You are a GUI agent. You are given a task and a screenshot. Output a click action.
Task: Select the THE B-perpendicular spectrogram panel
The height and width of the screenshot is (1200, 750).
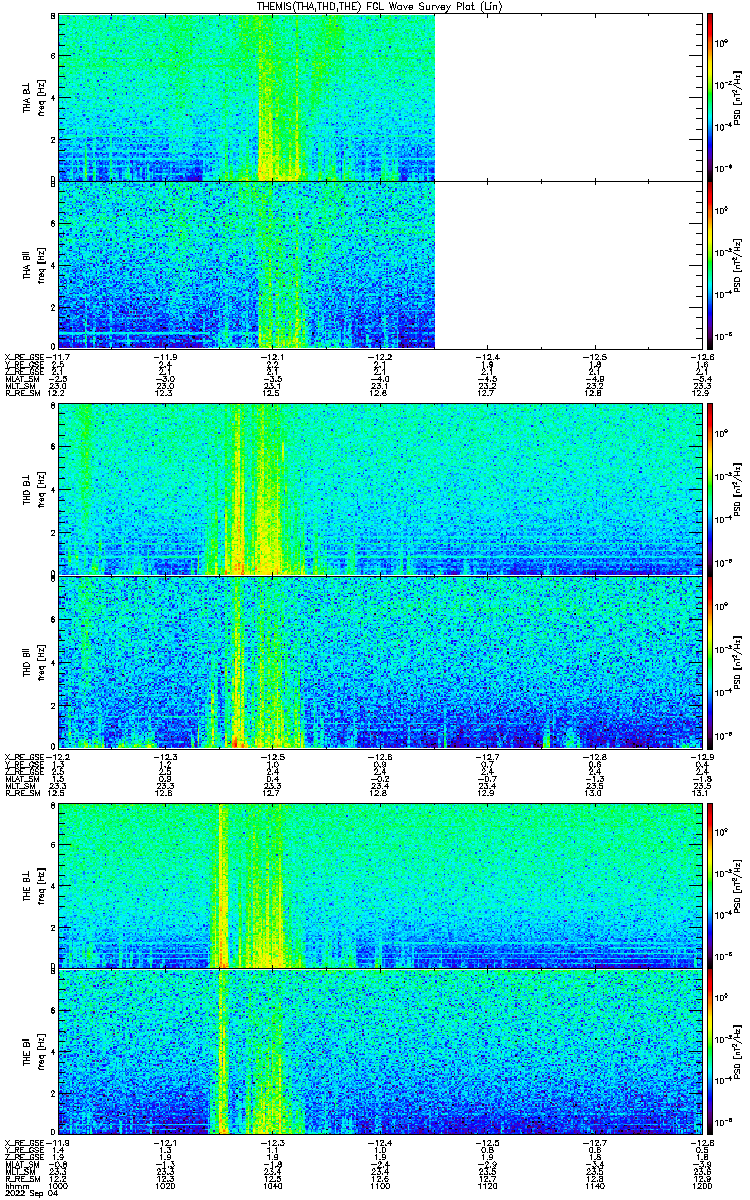[379, 885]
